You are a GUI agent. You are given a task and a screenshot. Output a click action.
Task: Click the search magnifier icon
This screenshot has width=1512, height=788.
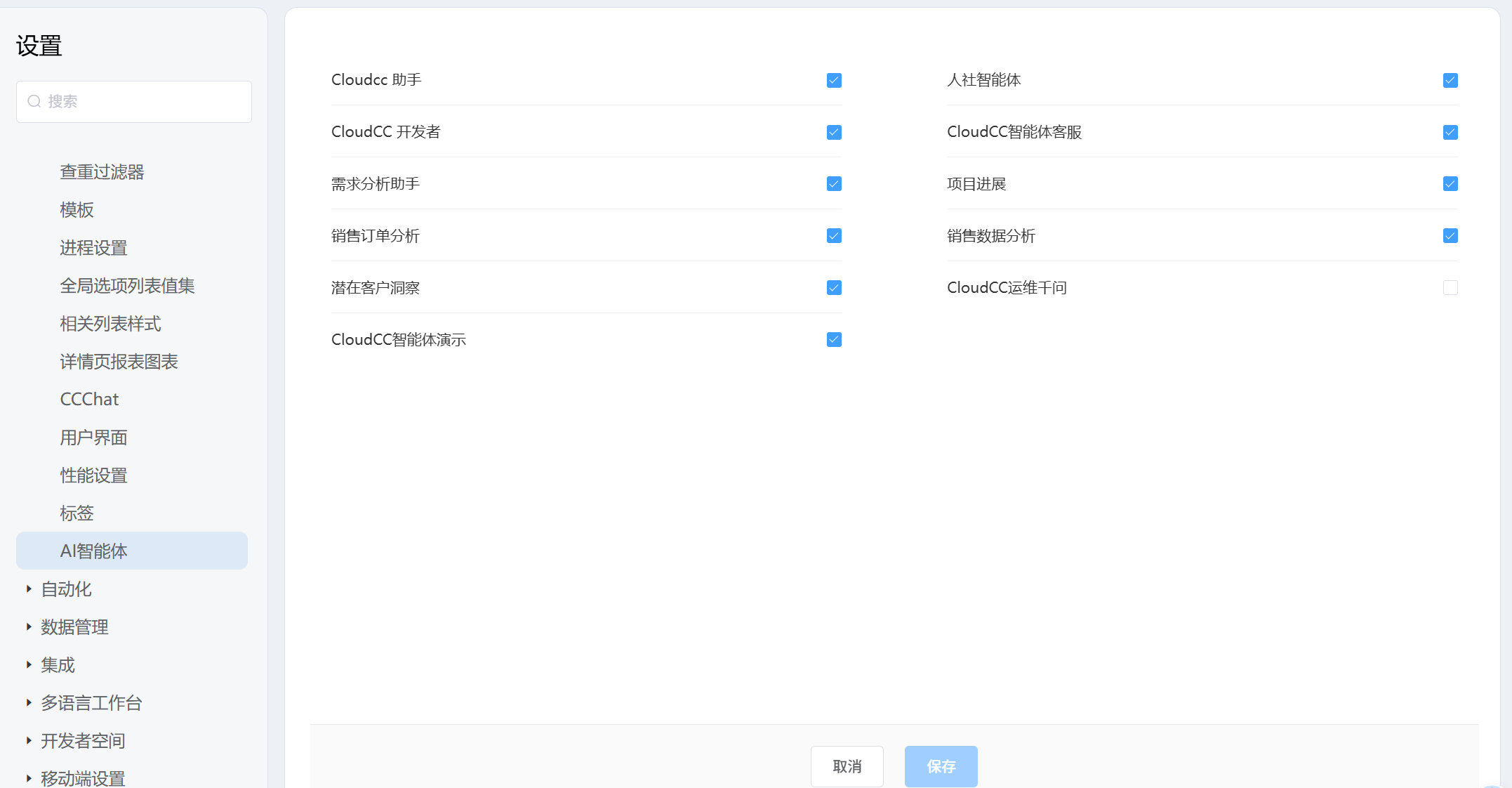tap(34, 102)
